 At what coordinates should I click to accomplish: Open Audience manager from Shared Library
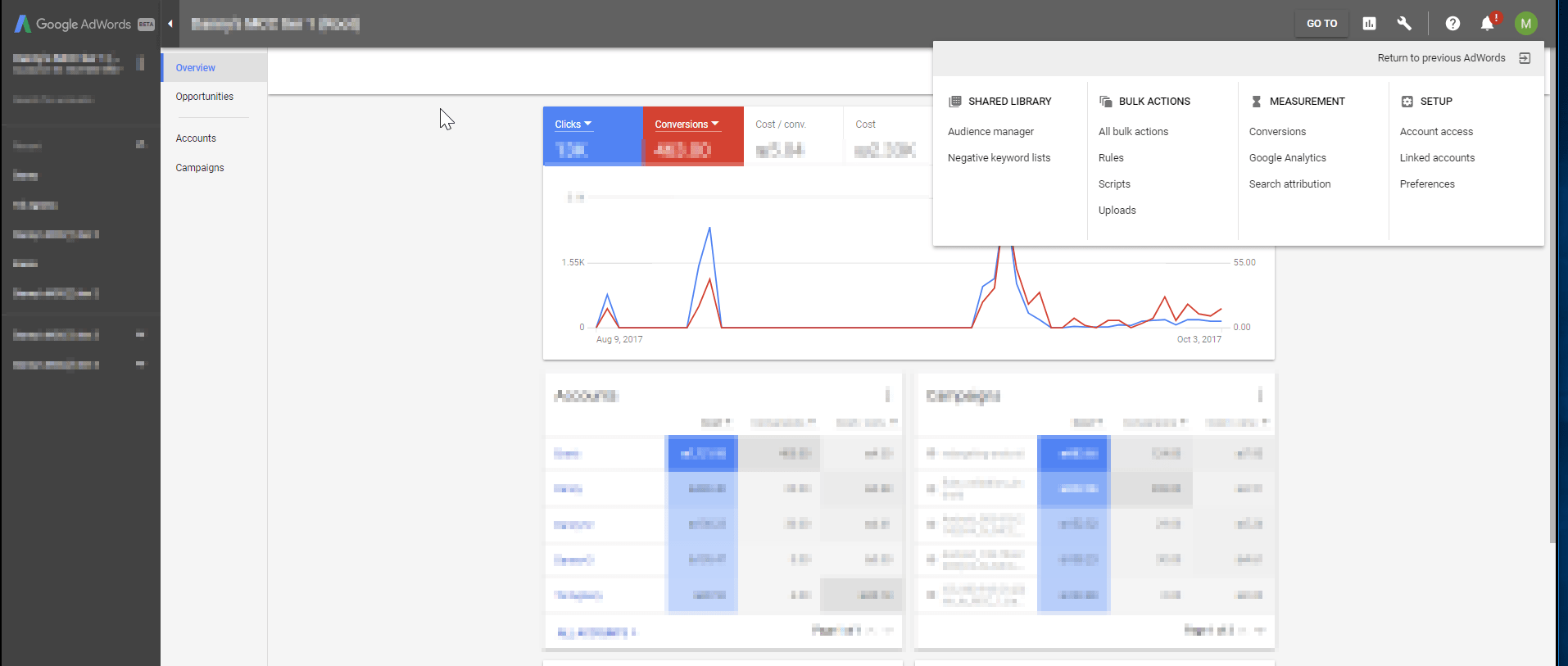pos(990,132)
